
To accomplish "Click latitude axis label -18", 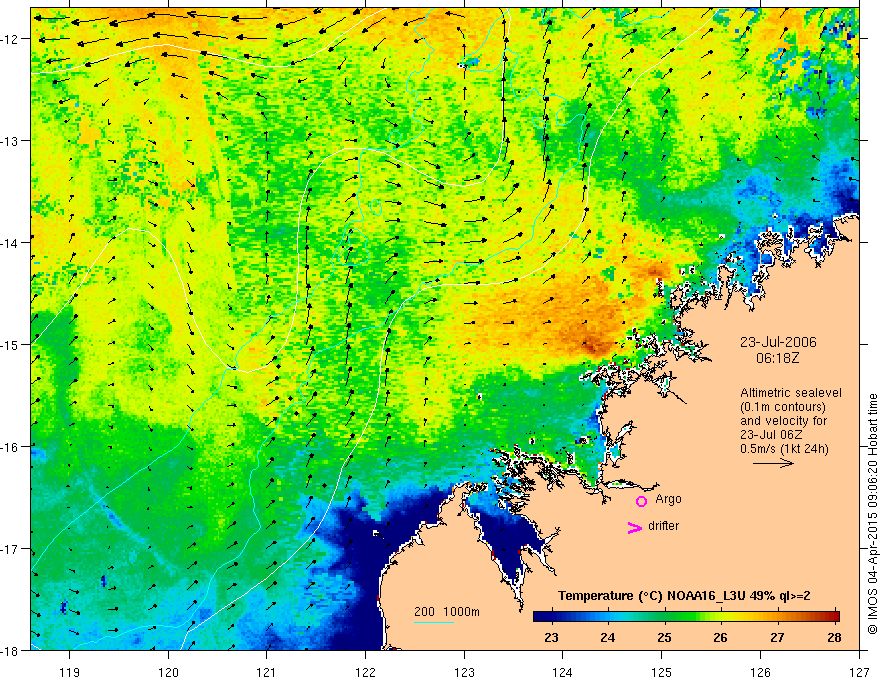I will click(x=10, y=650).
